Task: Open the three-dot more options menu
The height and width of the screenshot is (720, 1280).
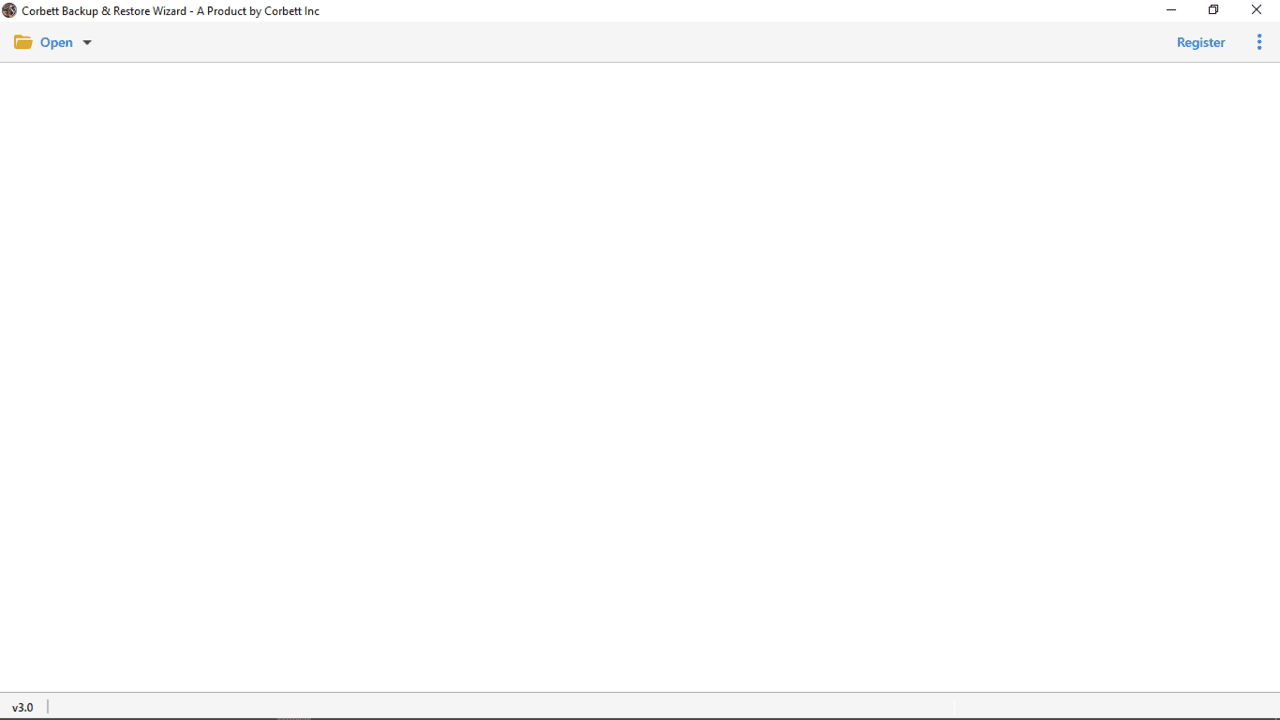Action: (1259, 42)
